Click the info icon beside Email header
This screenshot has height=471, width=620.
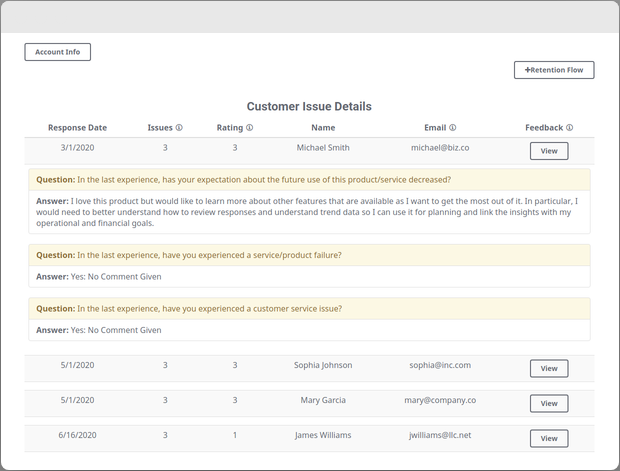[453, 128]
